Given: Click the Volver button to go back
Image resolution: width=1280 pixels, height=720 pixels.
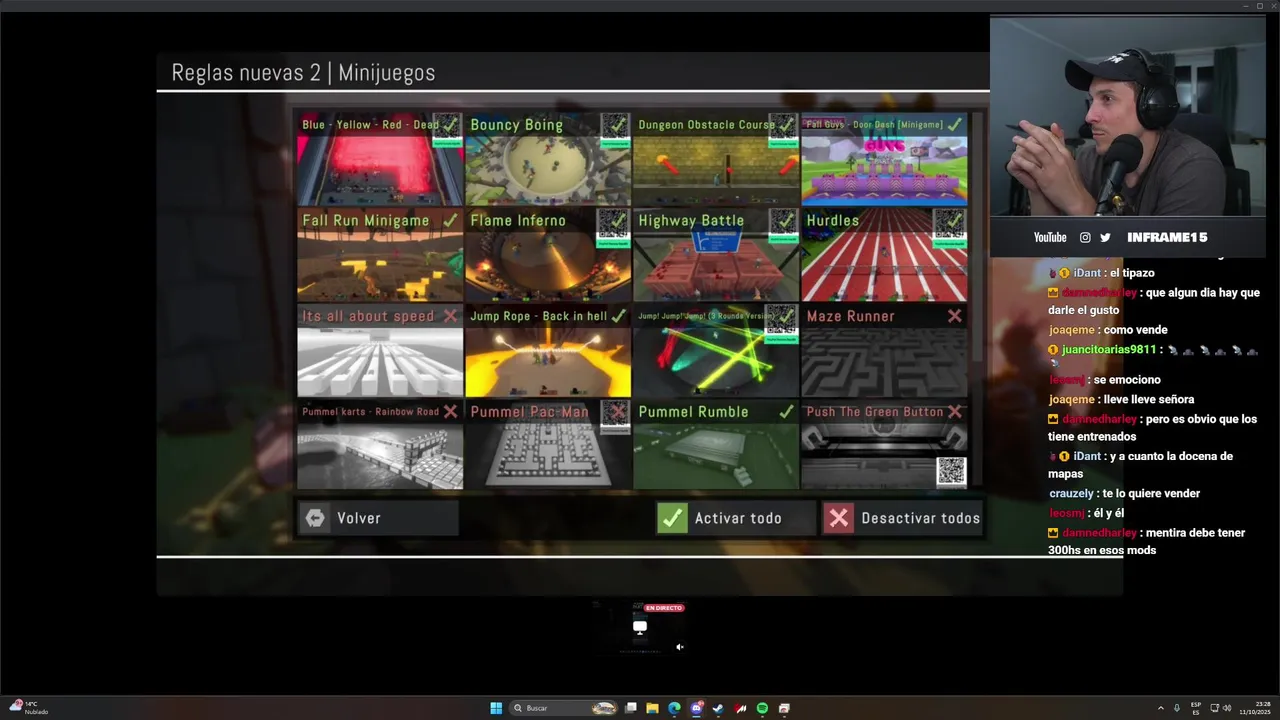Looking at the screenshot, I should click(x=378, y=518).
